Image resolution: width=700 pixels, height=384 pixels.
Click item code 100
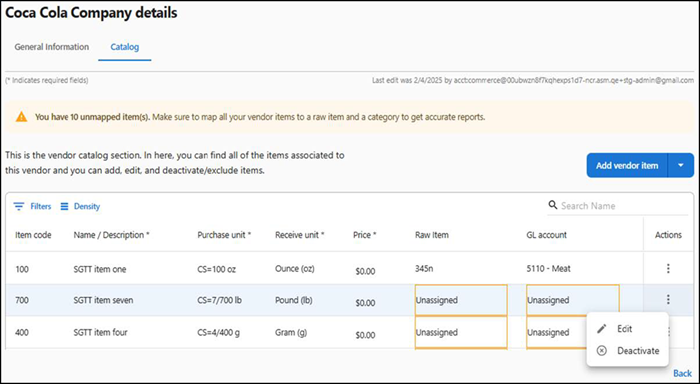[x=21, y=269]
